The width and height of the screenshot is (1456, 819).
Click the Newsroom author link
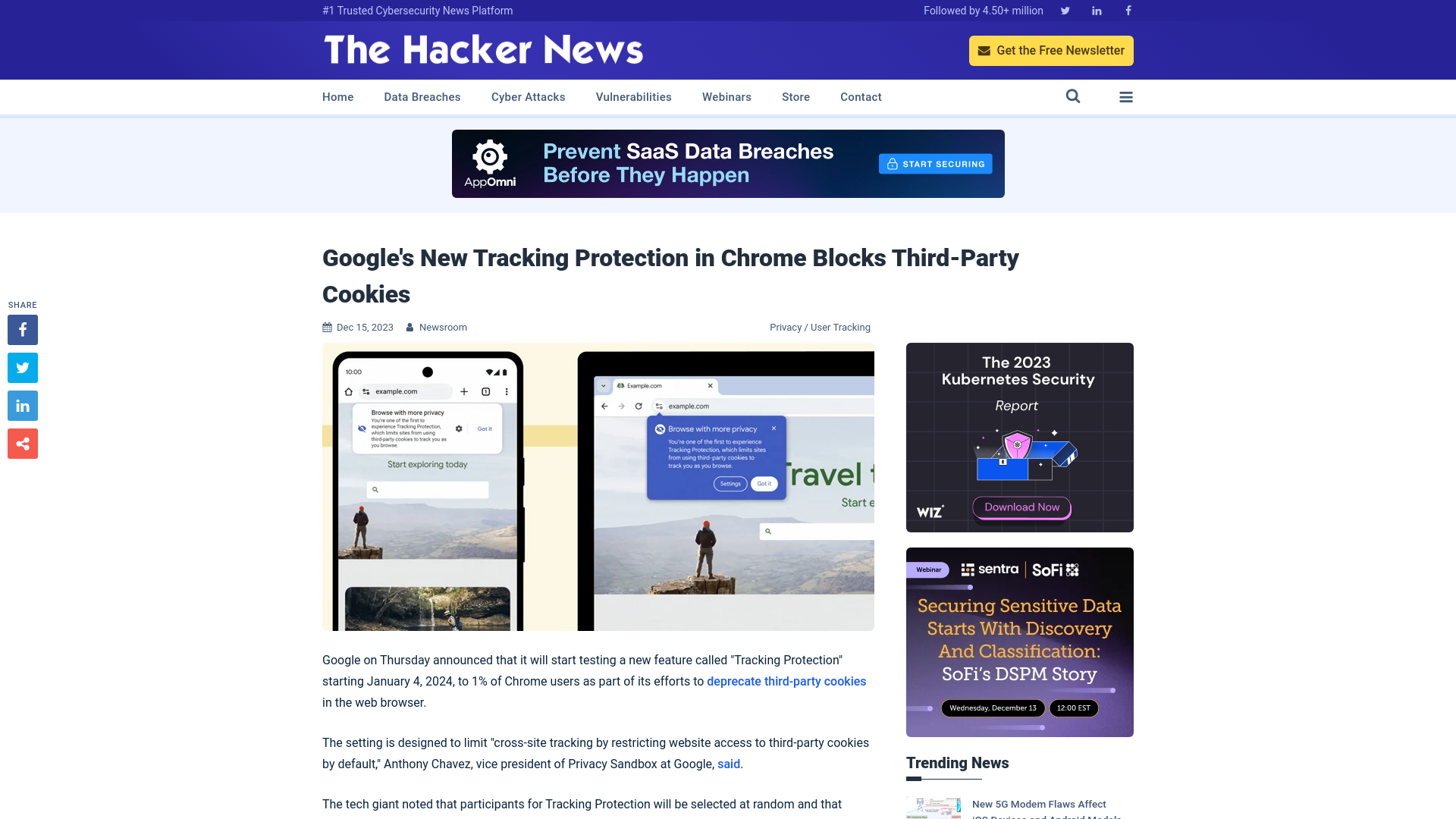coord(443,327)
